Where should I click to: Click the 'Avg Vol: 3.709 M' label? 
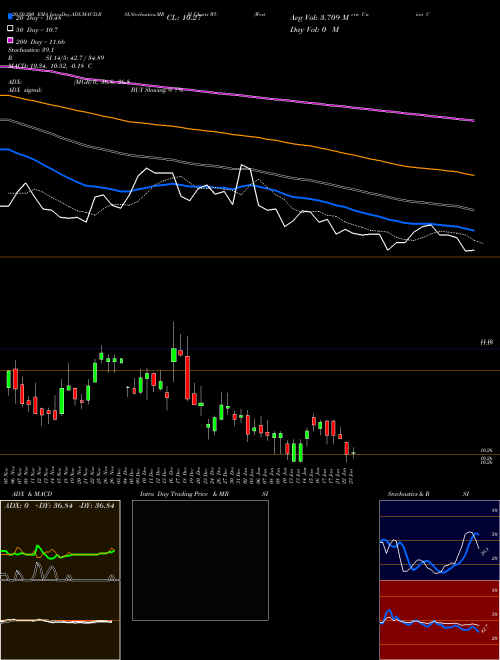(x=320, y=18)
